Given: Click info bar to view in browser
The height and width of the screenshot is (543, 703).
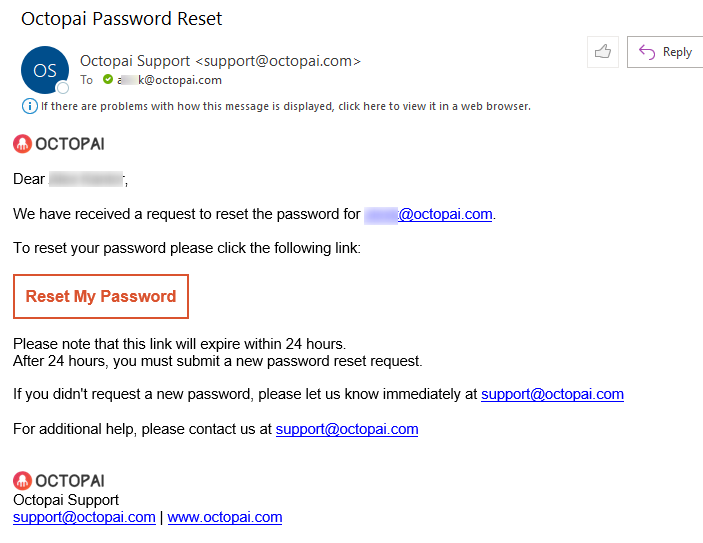Looking at the screenshot, I should 285,106.
